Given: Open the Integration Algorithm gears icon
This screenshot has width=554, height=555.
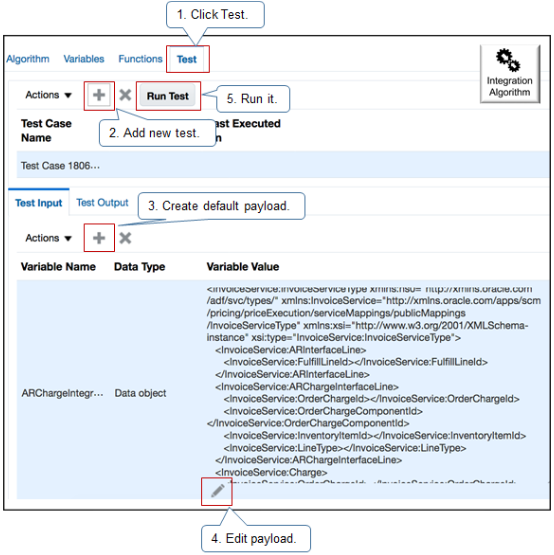Looking at the screenshot, I should 509,73.
